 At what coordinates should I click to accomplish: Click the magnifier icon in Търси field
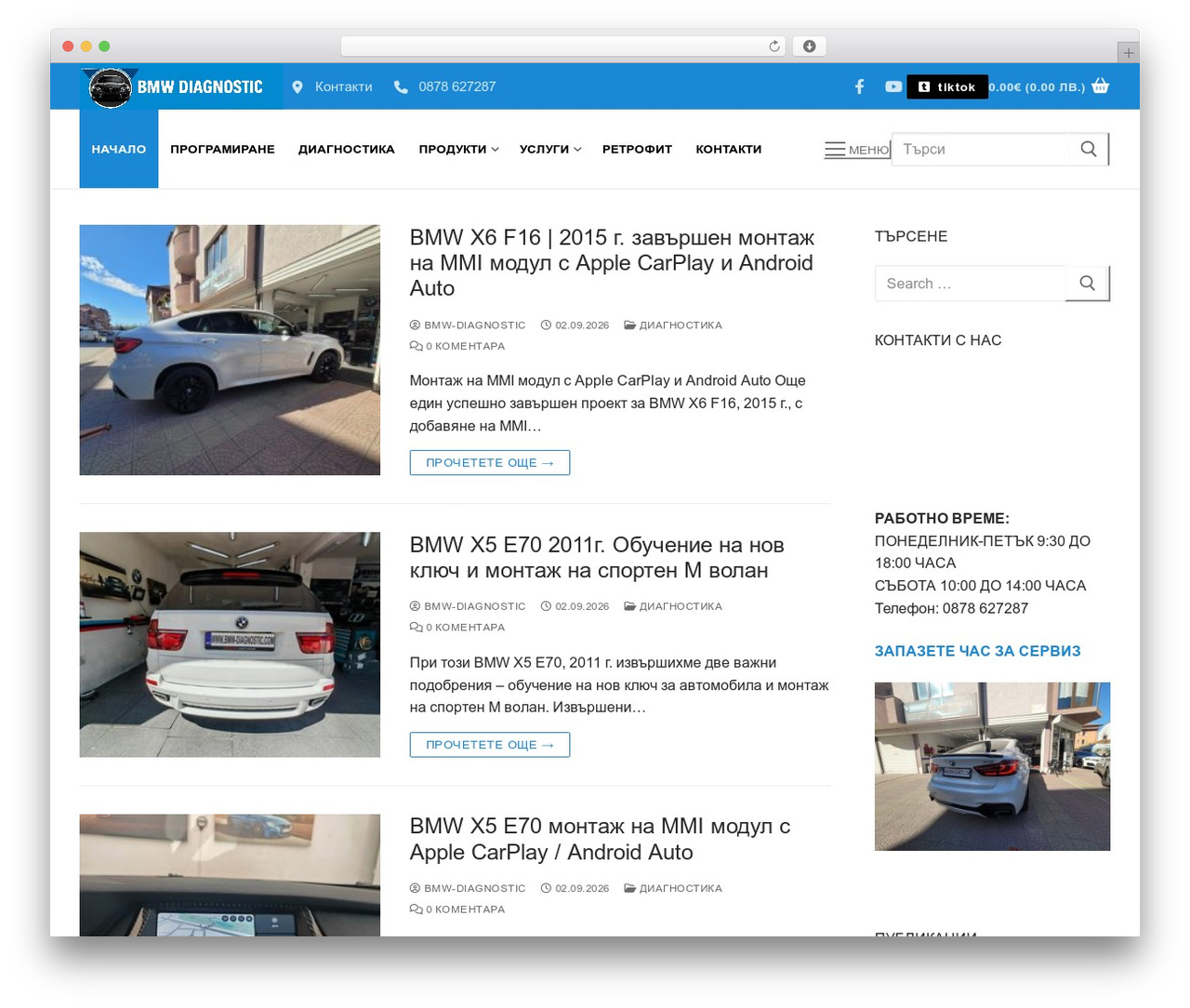click(1089, 149)
